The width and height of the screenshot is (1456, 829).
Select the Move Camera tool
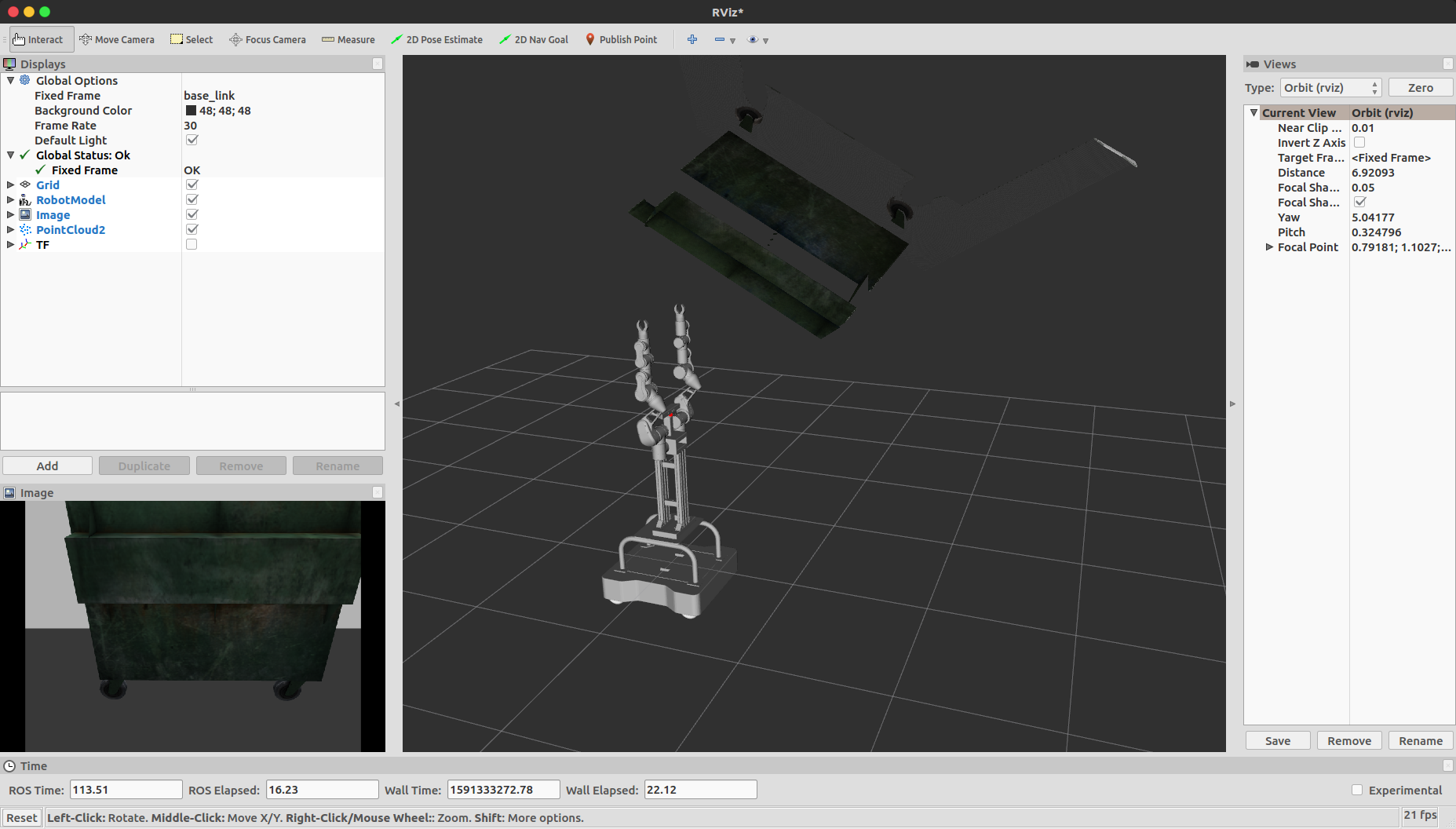[x=117, y=39]
